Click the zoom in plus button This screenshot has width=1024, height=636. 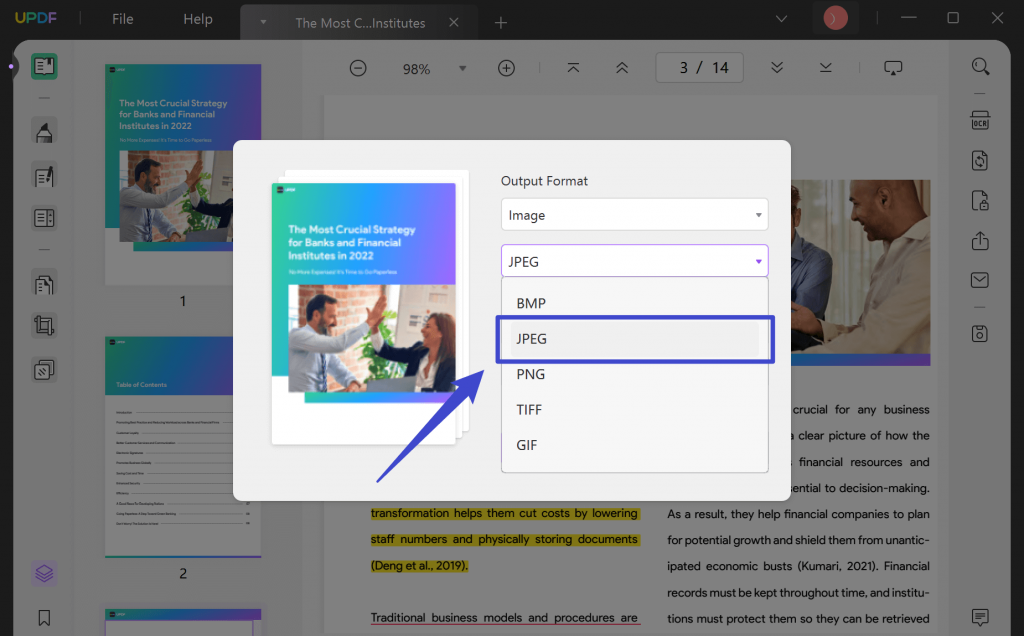[x=506, y=68]
